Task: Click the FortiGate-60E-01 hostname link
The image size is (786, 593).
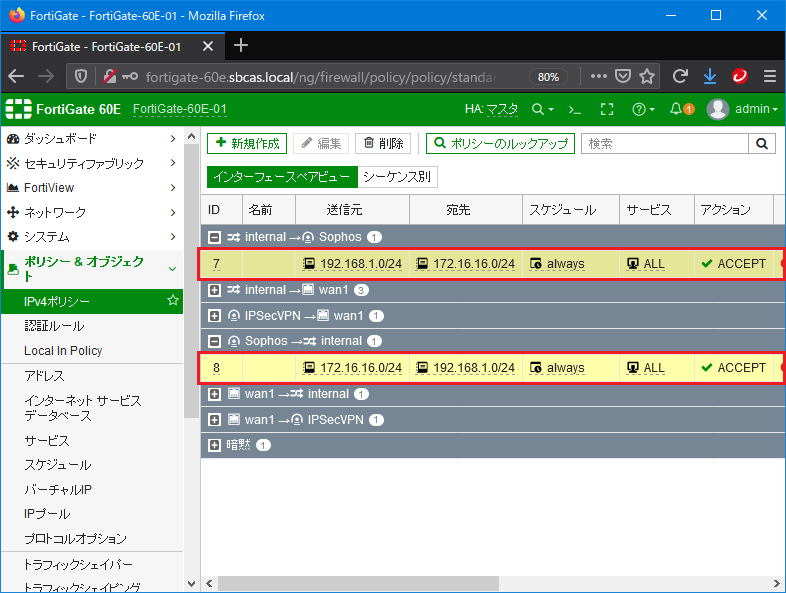Action: click(x=179, y=109)
